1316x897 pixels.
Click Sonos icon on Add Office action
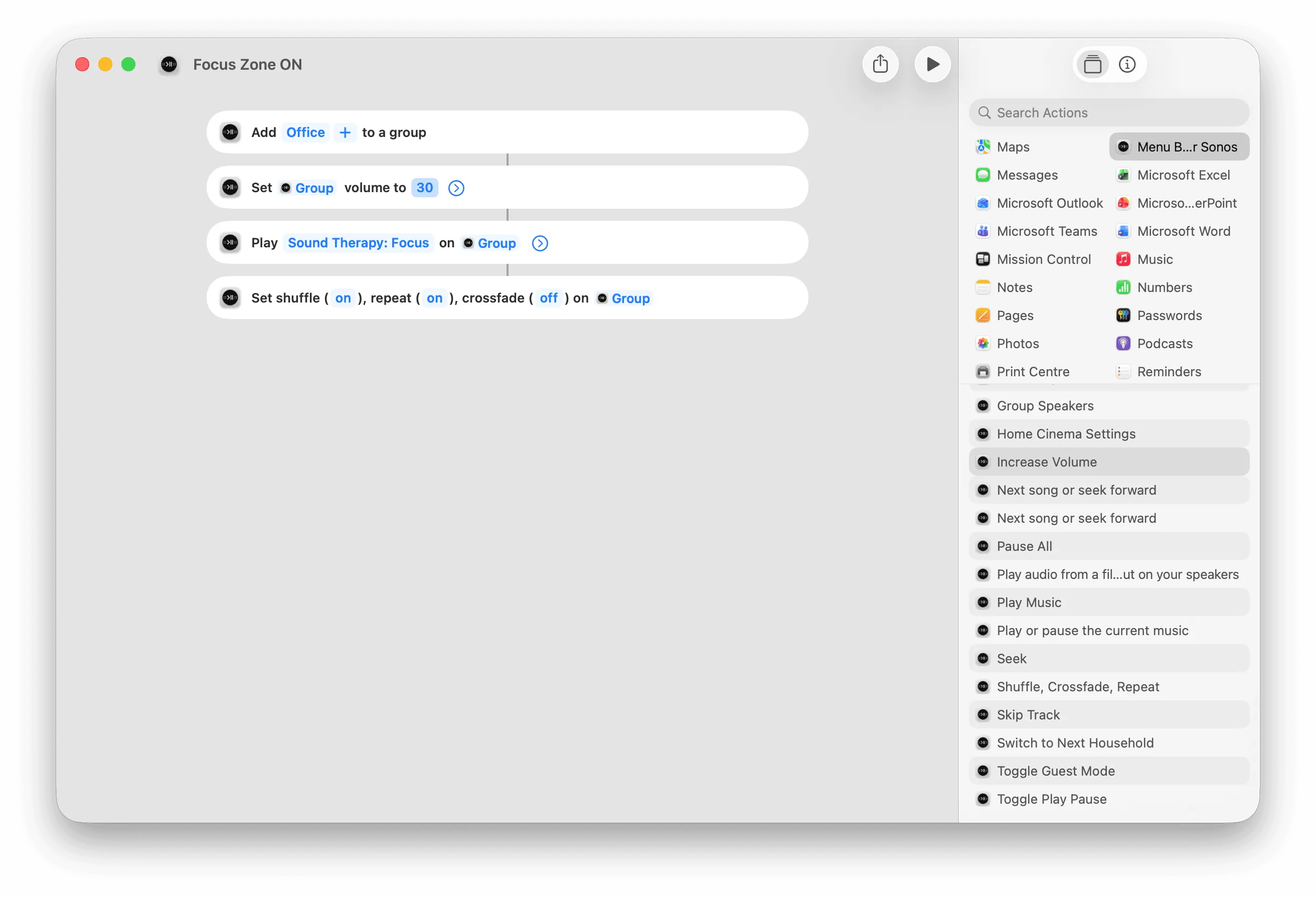(230, 132)
